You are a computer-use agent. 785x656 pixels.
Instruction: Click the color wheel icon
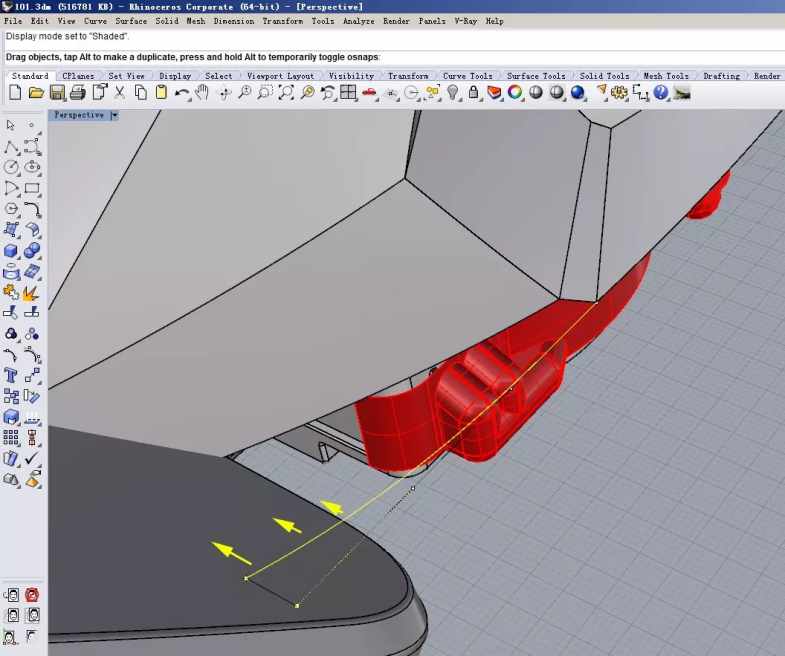(515, 93)
